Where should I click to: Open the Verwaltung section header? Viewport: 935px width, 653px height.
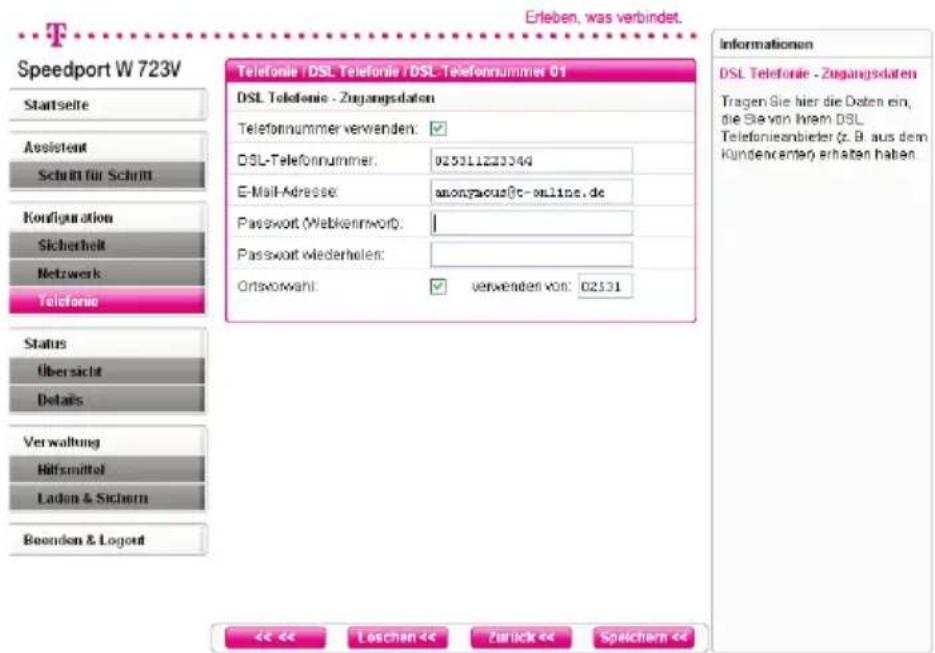pos(108,442)
